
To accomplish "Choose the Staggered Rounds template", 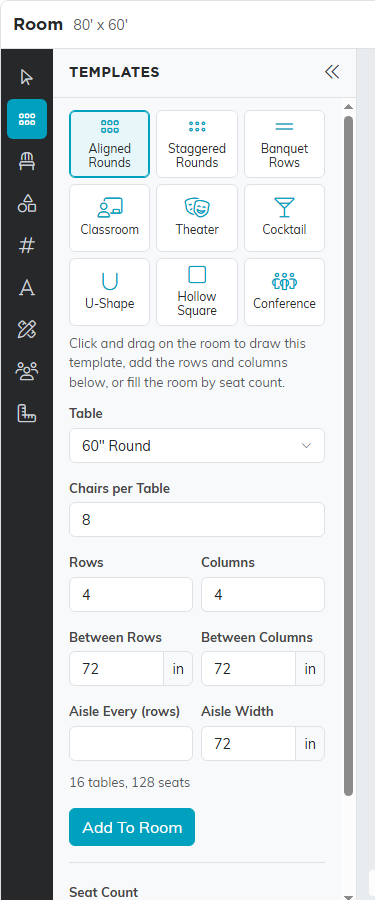I will coord(197,144).
